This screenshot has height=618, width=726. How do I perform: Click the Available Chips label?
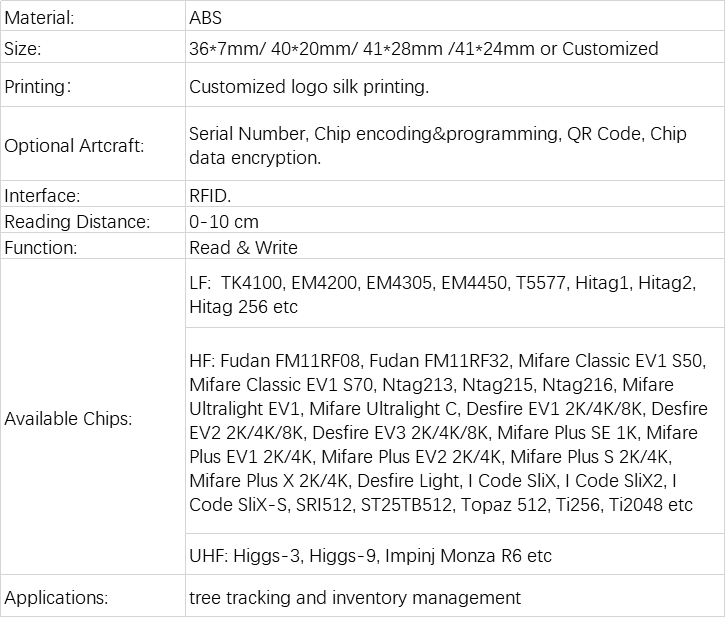pos(68,419)
